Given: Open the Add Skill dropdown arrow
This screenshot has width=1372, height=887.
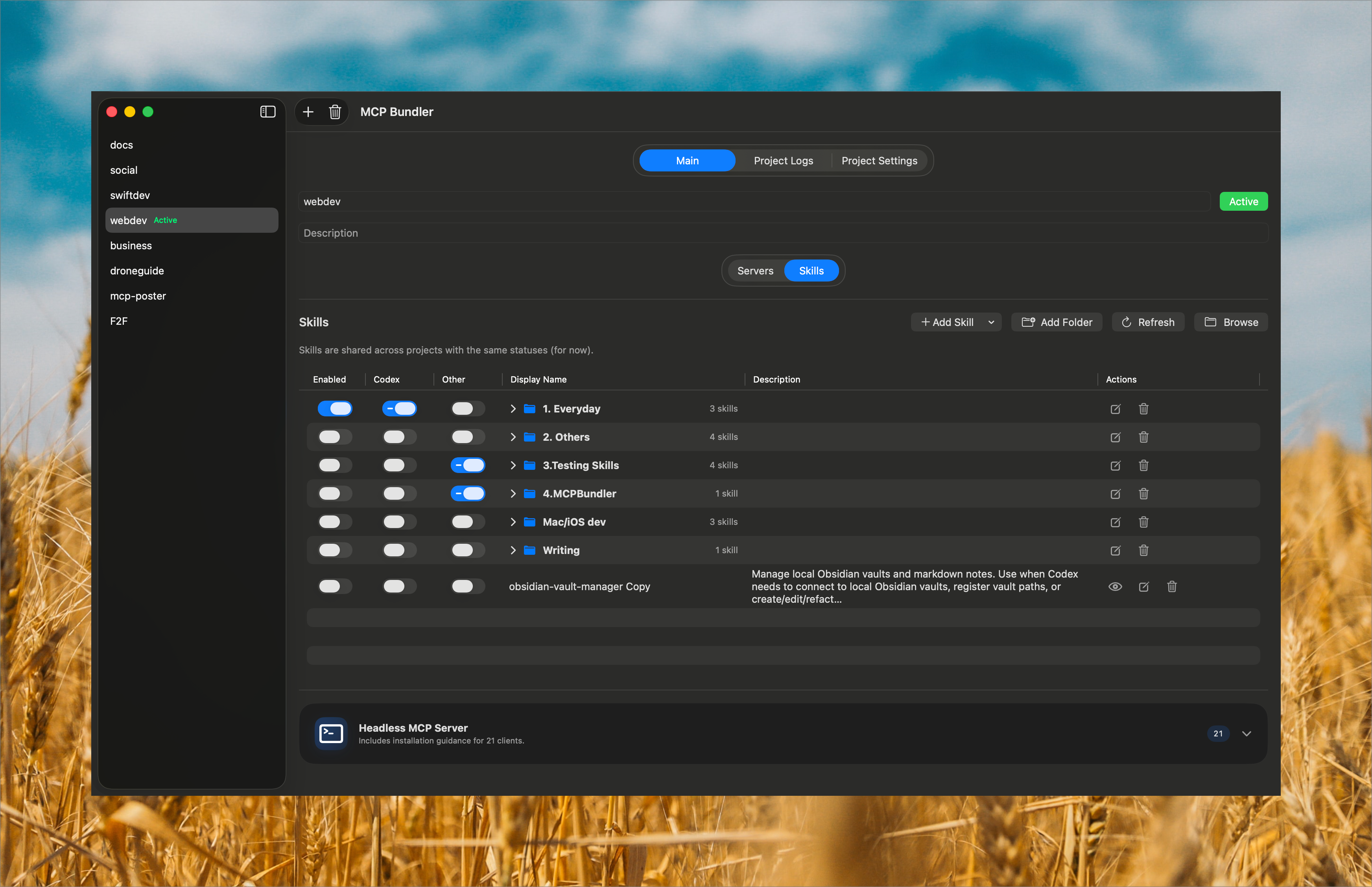Looking at the screenshot, I should [990, 322].
